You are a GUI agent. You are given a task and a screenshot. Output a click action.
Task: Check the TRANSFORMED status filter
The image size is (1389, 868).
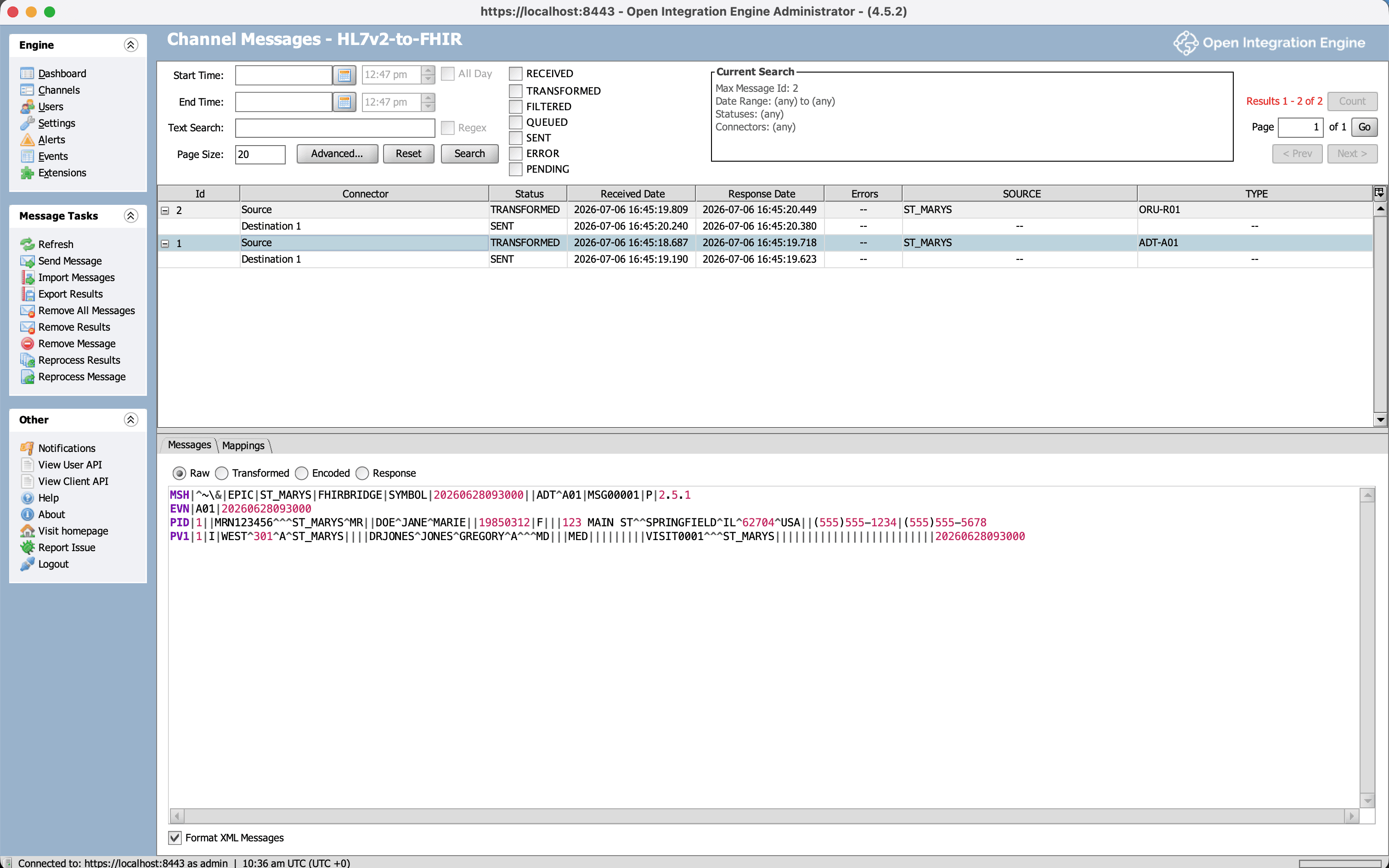pos(515,91)
